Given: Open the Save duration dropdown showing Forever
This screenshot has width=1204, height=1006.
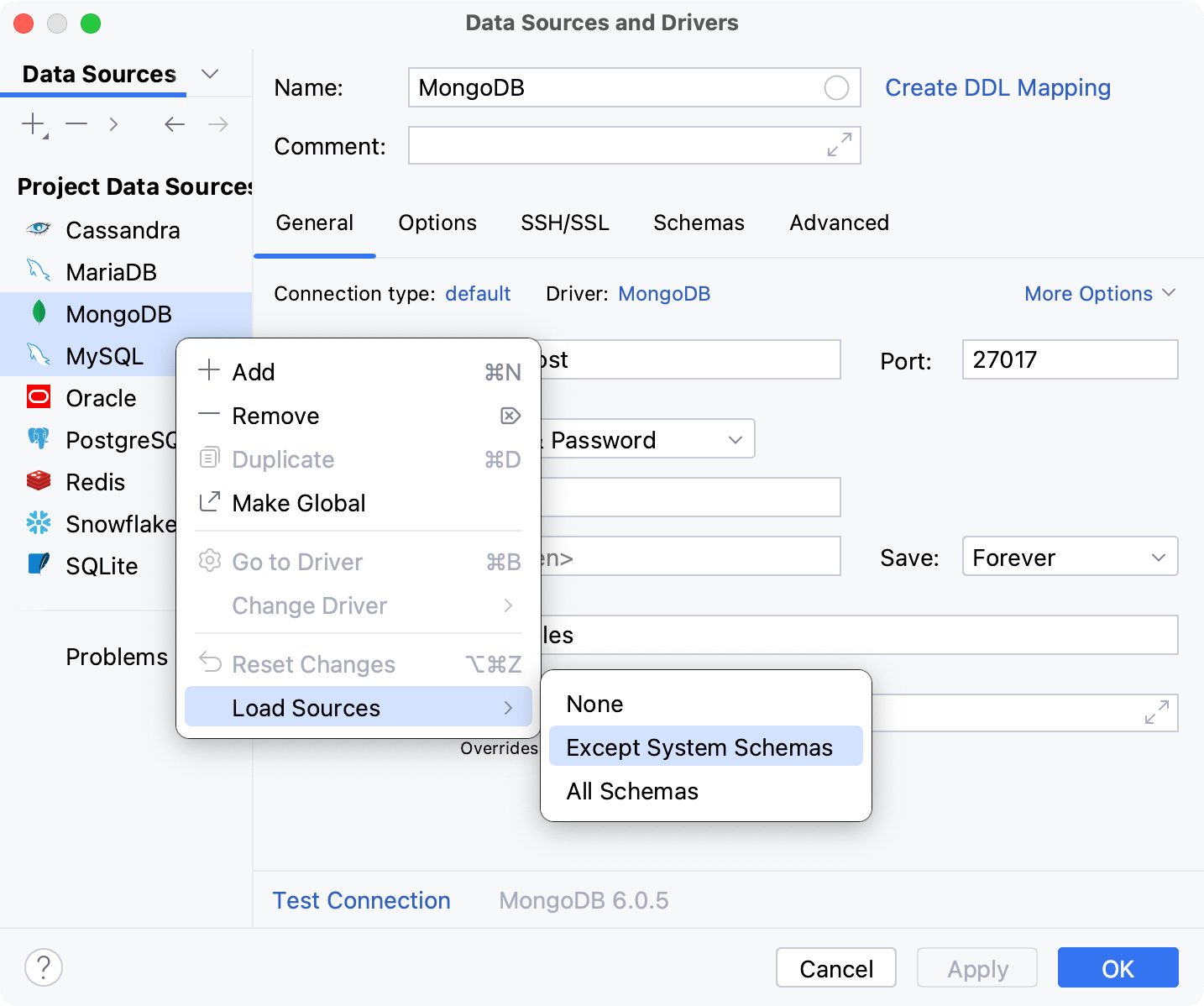Looking at the screenshot, I should (x=1070, y=556).
